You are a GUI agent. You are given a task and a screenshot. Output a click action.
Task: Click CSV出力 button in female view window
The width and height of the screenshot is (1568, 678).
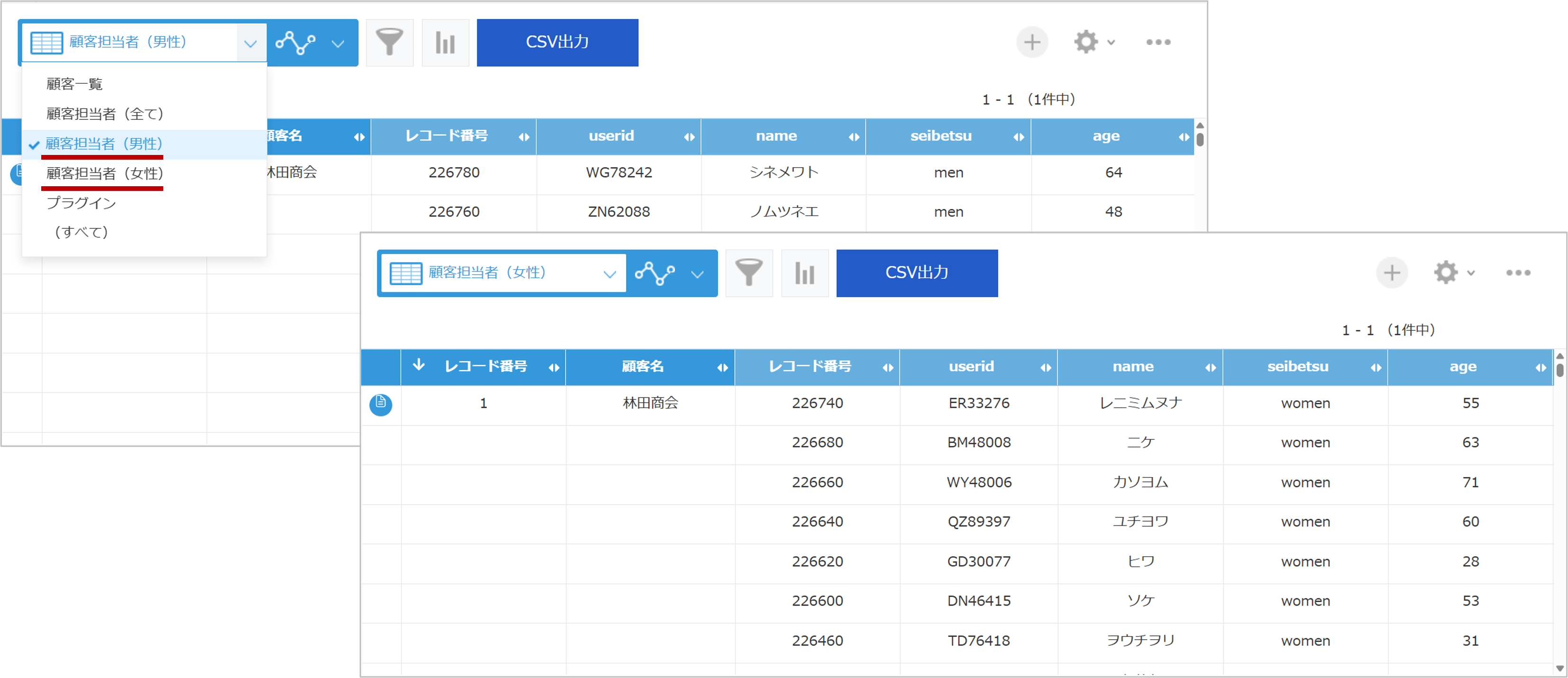[917, 273]
